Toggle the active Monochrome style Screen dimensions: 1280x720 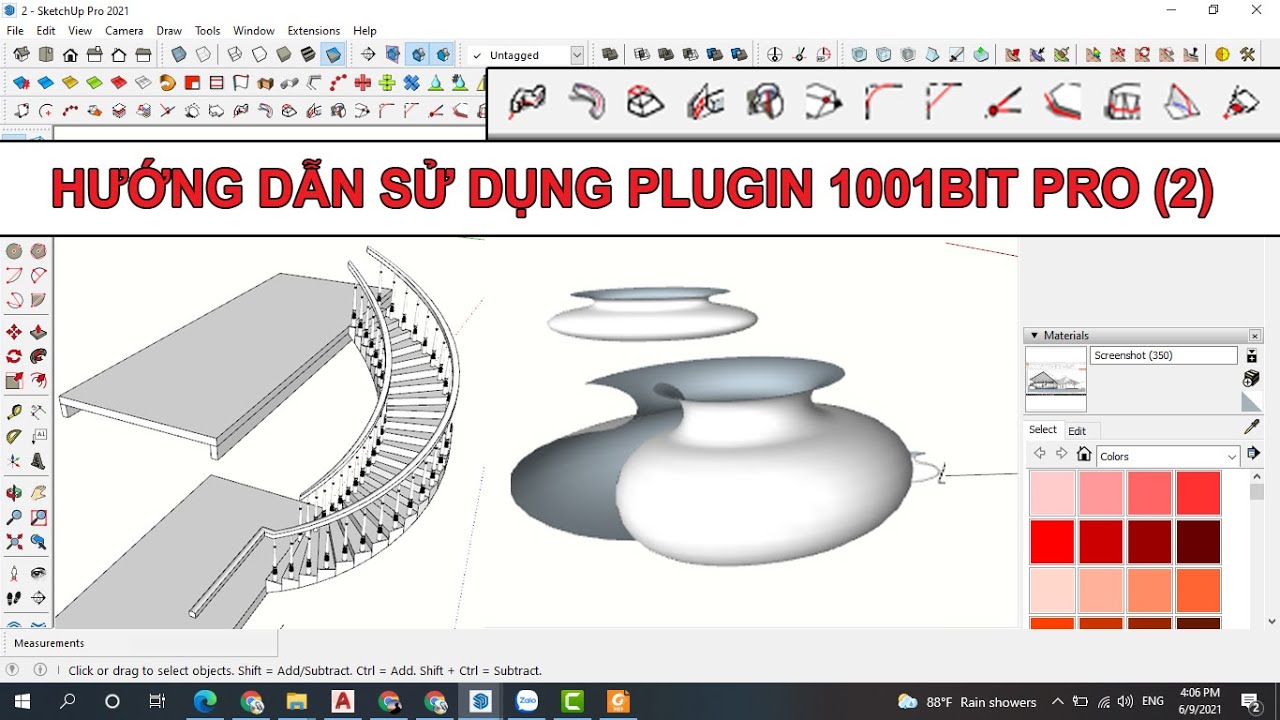pyautogui.click(x=334, y=55)
